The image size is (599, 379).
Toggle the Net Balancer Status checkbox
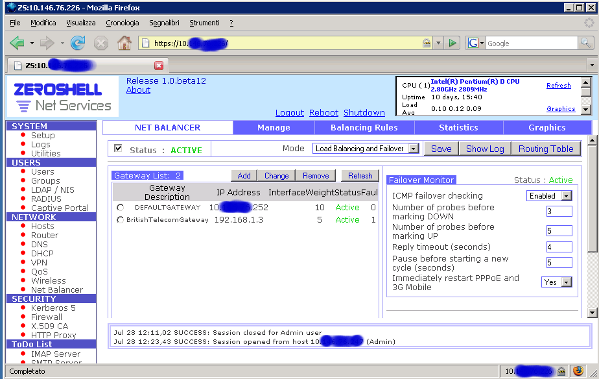point(118,148)
